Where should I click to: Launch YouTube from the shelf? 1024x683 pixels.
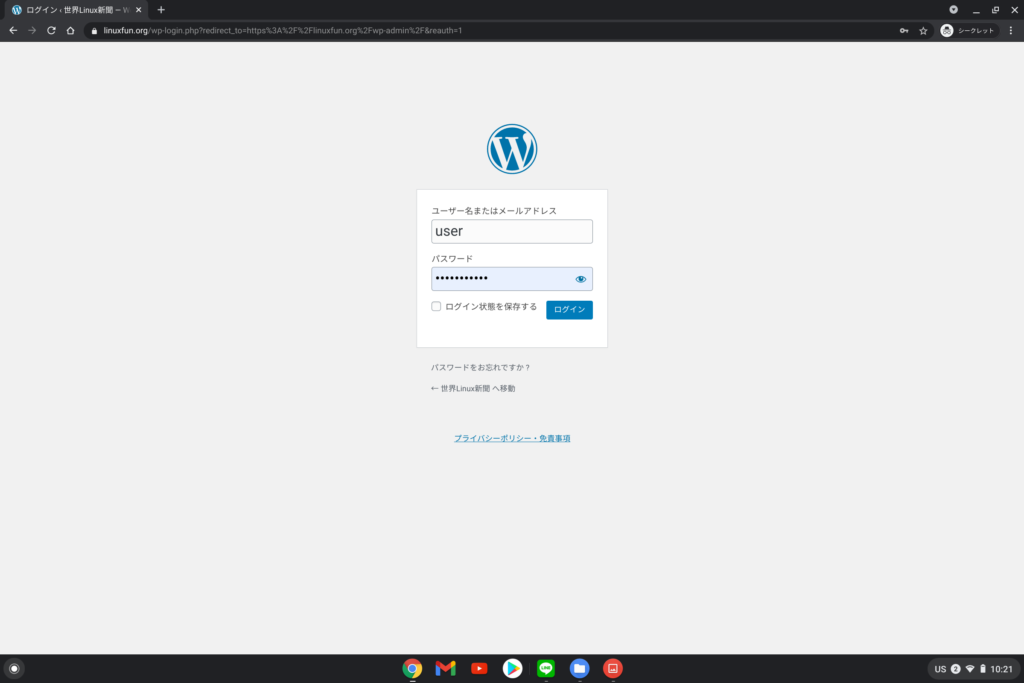tap(479, 669)
